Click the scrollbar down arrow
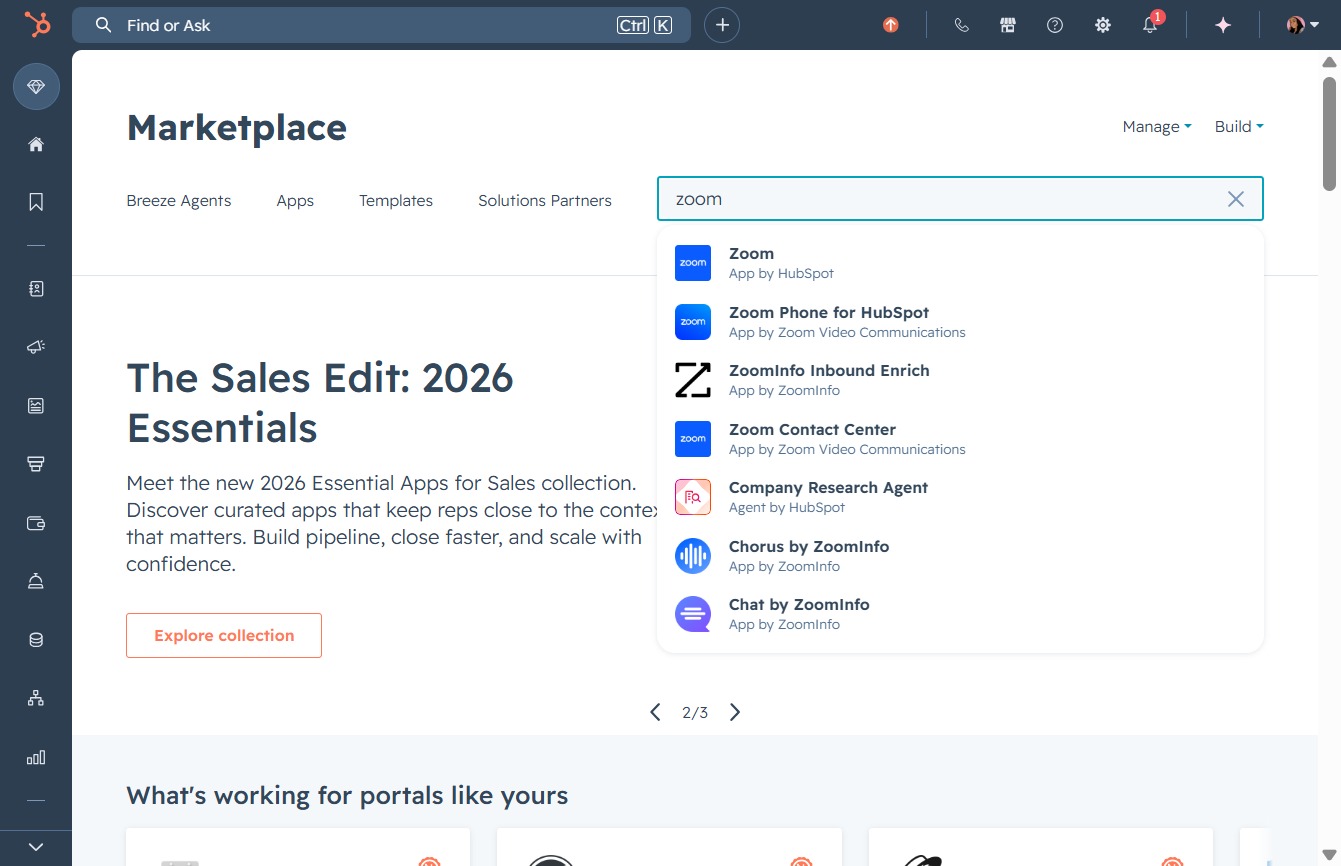This screenshot has height=866, width=1341. (x=1329, y=856)
